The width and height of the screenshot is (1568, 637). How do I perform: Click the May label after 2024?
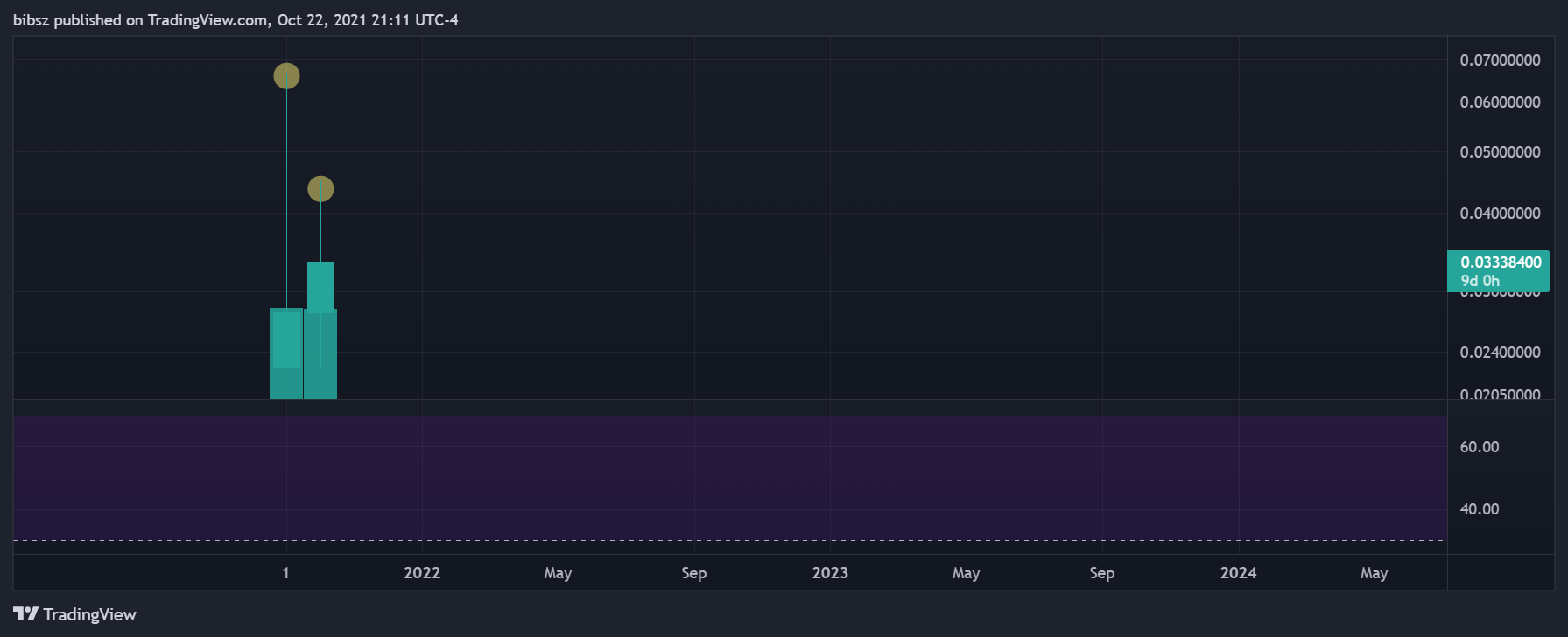point(1374,573)
